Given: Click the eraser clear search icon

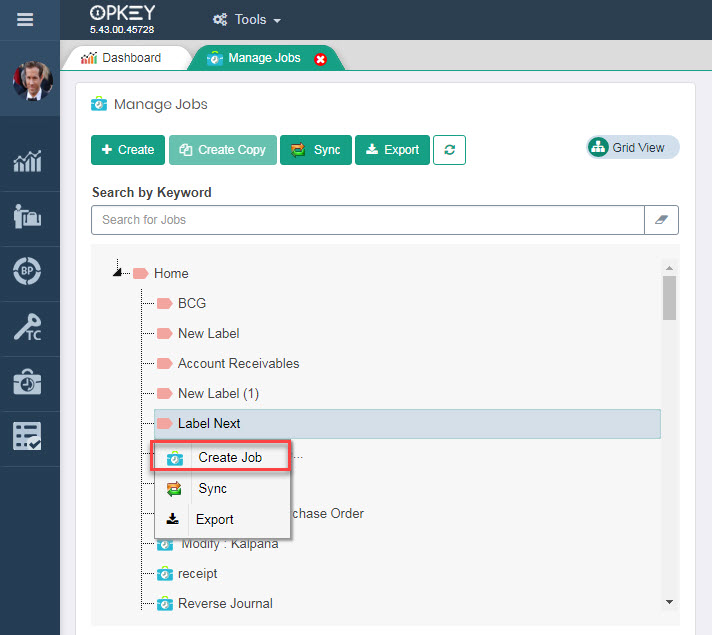Looking at the screenshot, I should pyautogui.click(x=661, y=220).
